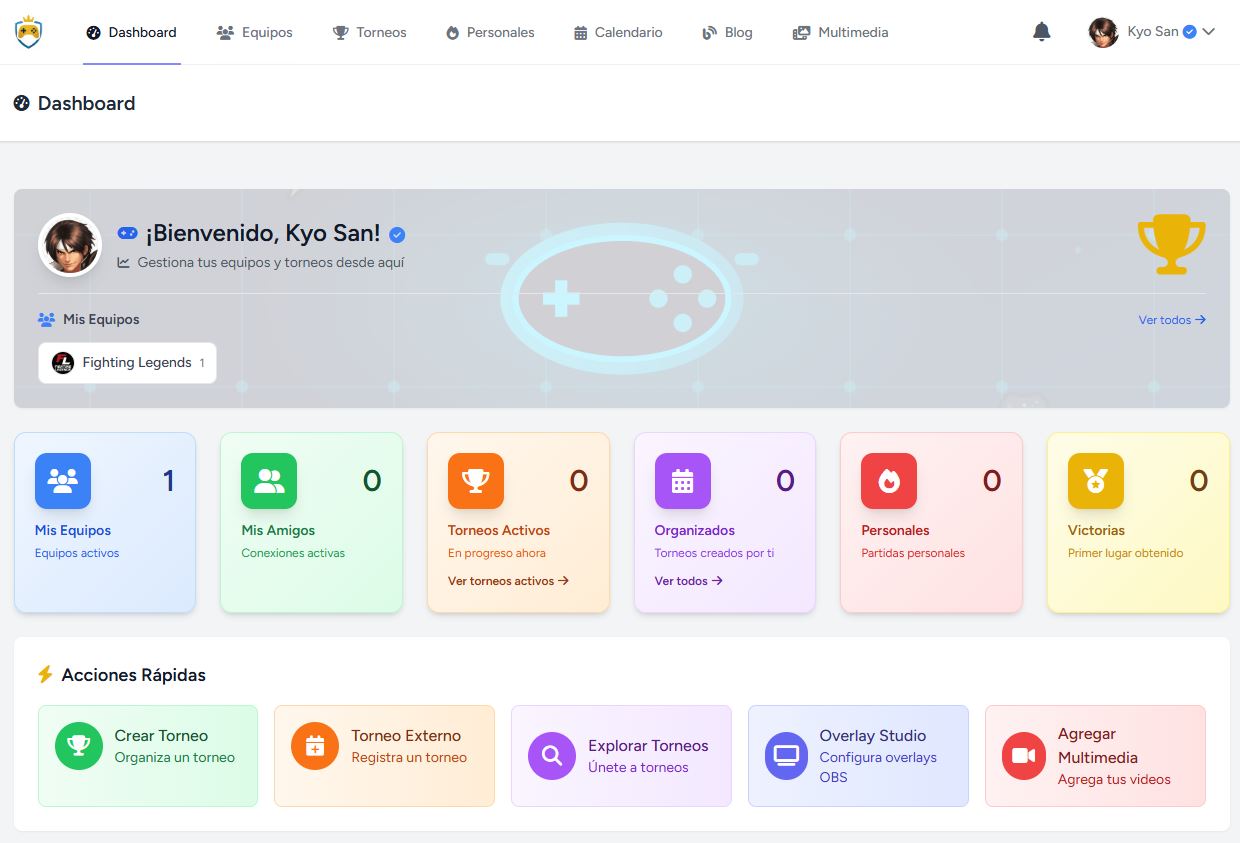Image resolution: width=1240 pixels, height=843 pixels.
Task: Click the gold trophy icon in banner
Action: [1171, 244]
